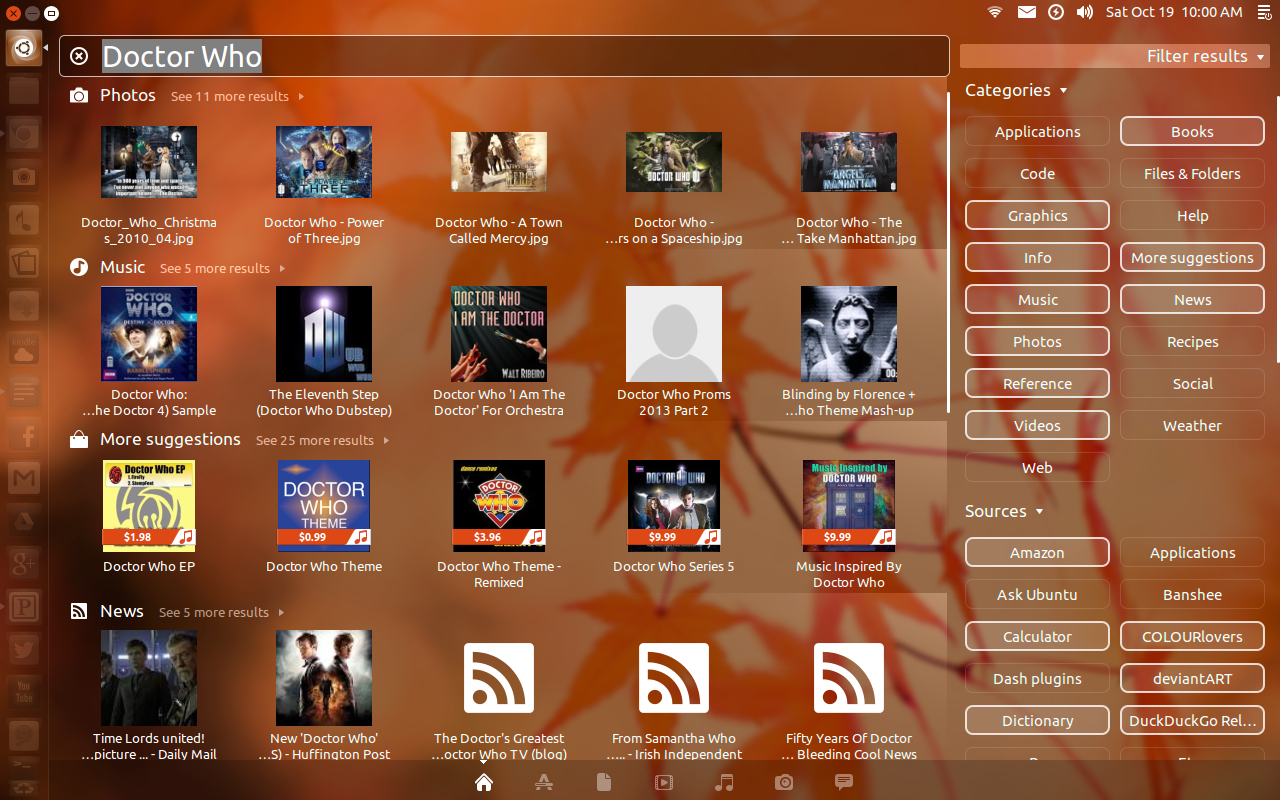Switch to the Photos camera lens icon
The height and width of the screenshot is (800, 1280).
tap(785, 782)
